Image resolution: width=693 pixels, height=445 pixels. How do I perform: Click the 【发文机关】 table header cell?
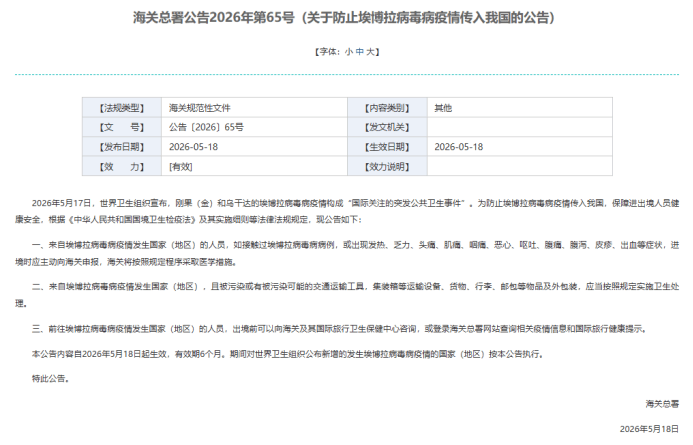tap(387, 127)
